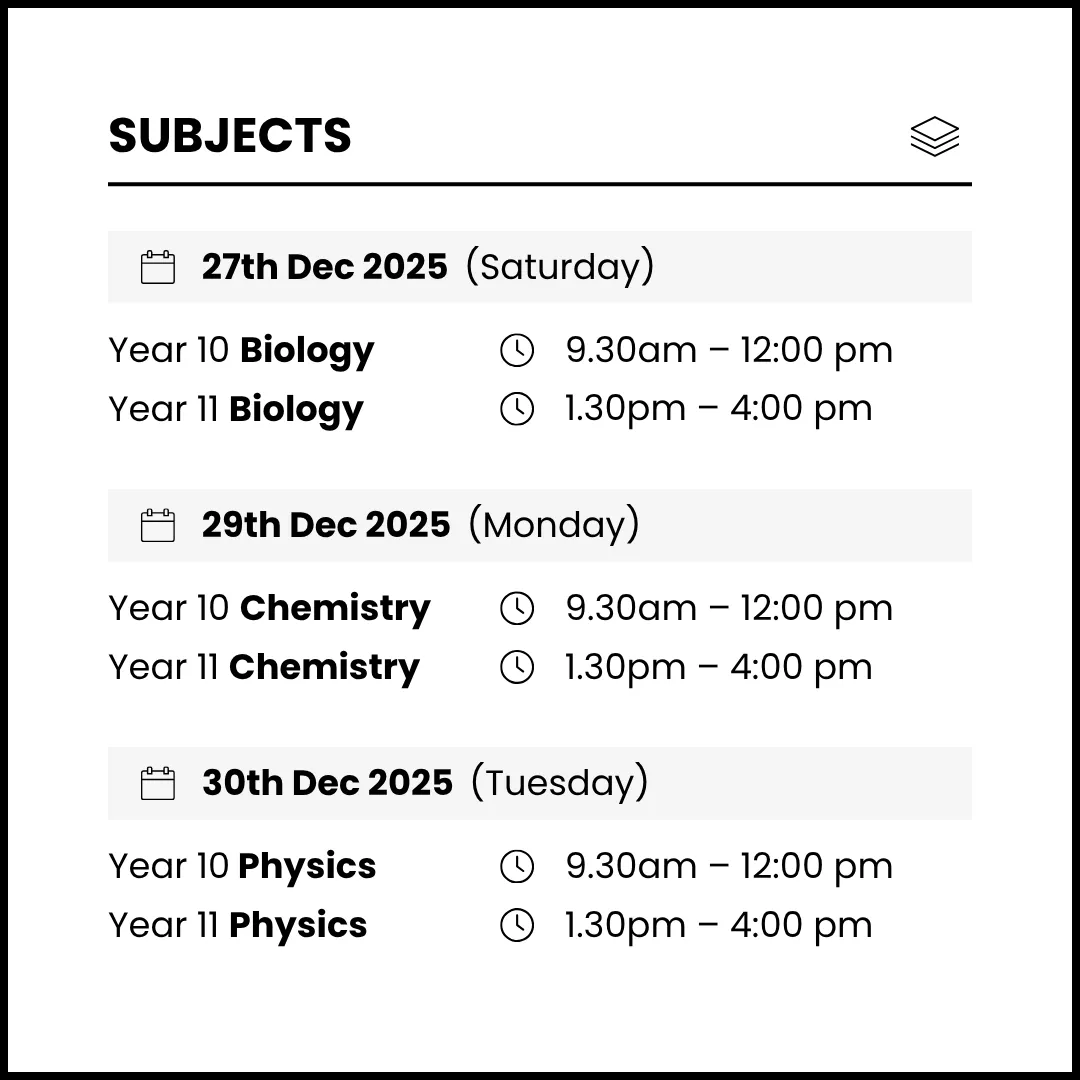This screenshot has height=1080, width=1080.
Task: Click the Year 10 Biology label
Action: click(241, 350)
